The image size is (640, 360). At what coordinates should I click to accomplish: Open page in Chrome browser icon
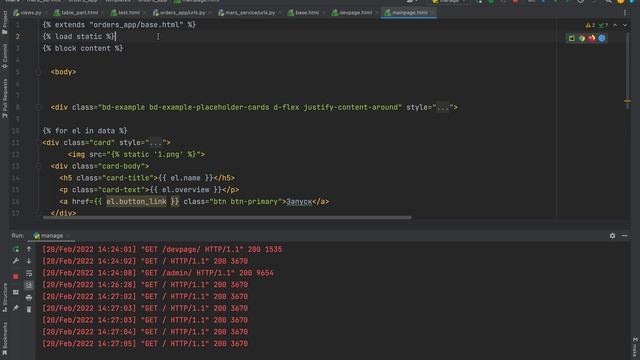(x=582, y=38)
